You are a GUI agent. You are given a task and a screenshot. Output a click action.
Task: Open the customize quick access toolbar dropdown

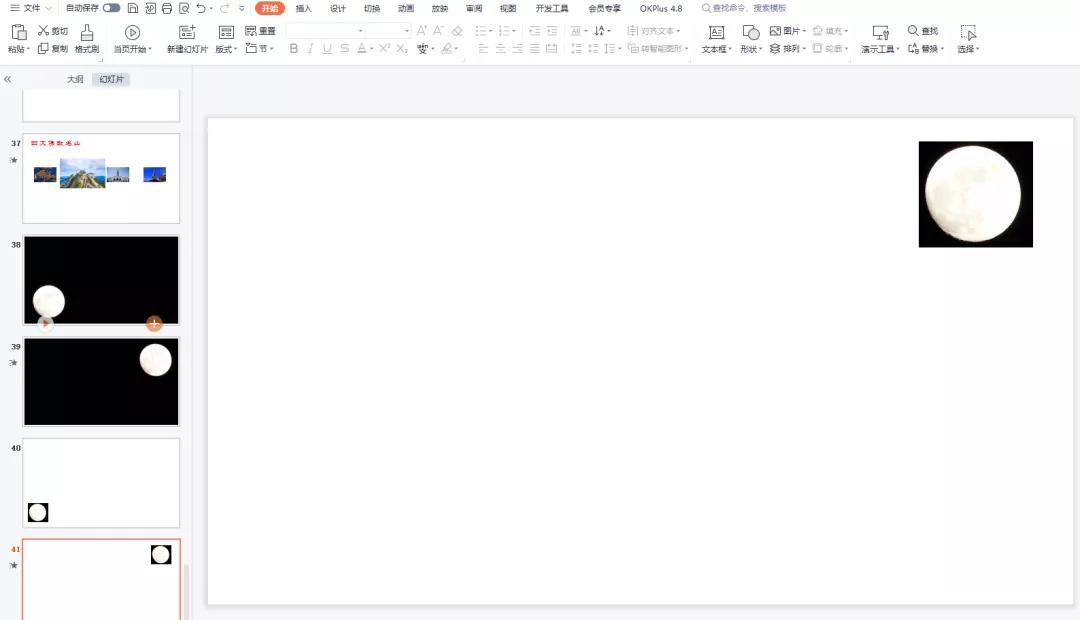(x=241, y=8)
